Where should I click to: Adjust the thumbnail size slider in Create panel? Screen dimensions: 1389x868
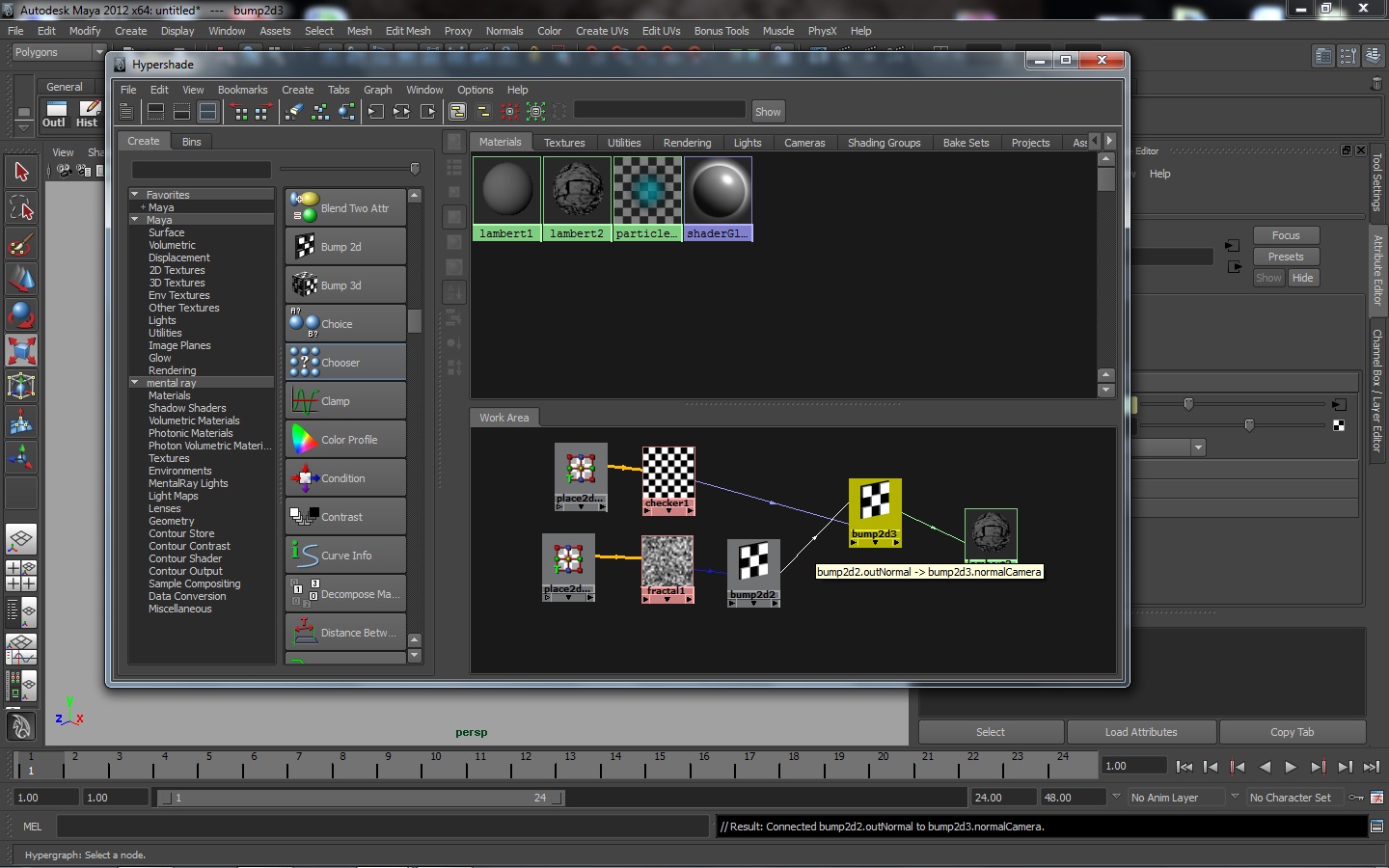(415, 169)
